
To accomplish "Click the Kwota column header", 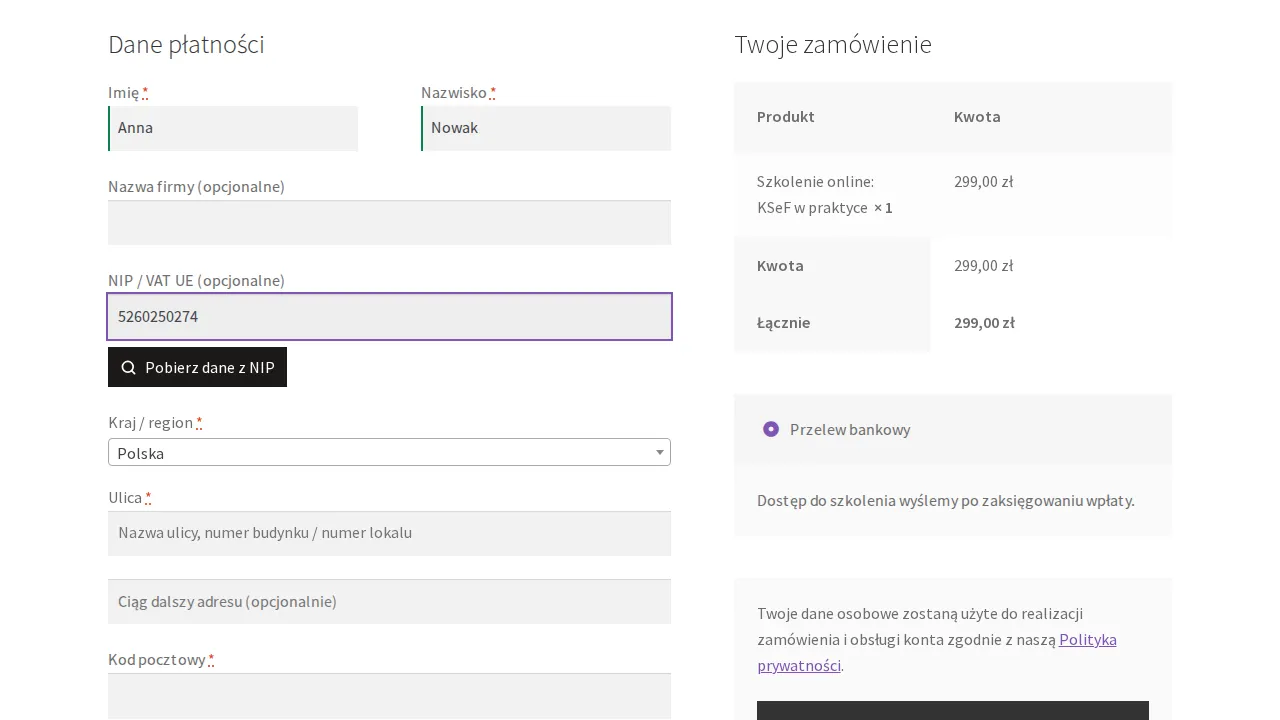I will (x=977, y=116).
